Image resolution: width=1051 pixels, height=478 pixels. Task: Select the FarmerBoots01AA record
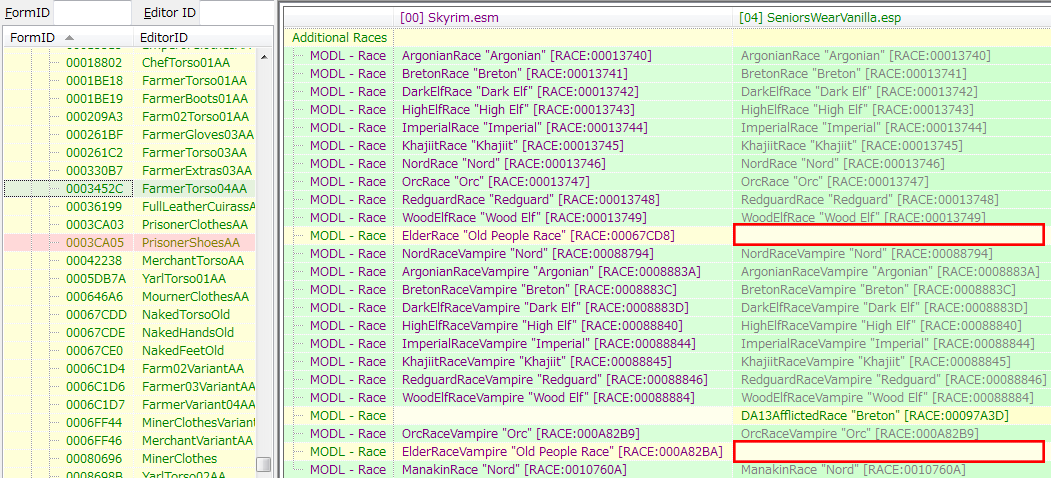click(194, 99)
